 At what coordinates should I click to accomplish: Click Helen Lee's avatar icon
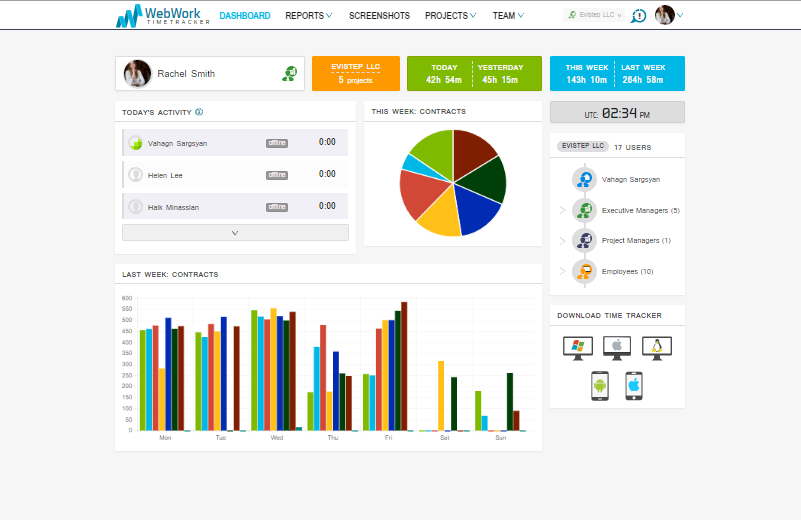coord(135,175)
